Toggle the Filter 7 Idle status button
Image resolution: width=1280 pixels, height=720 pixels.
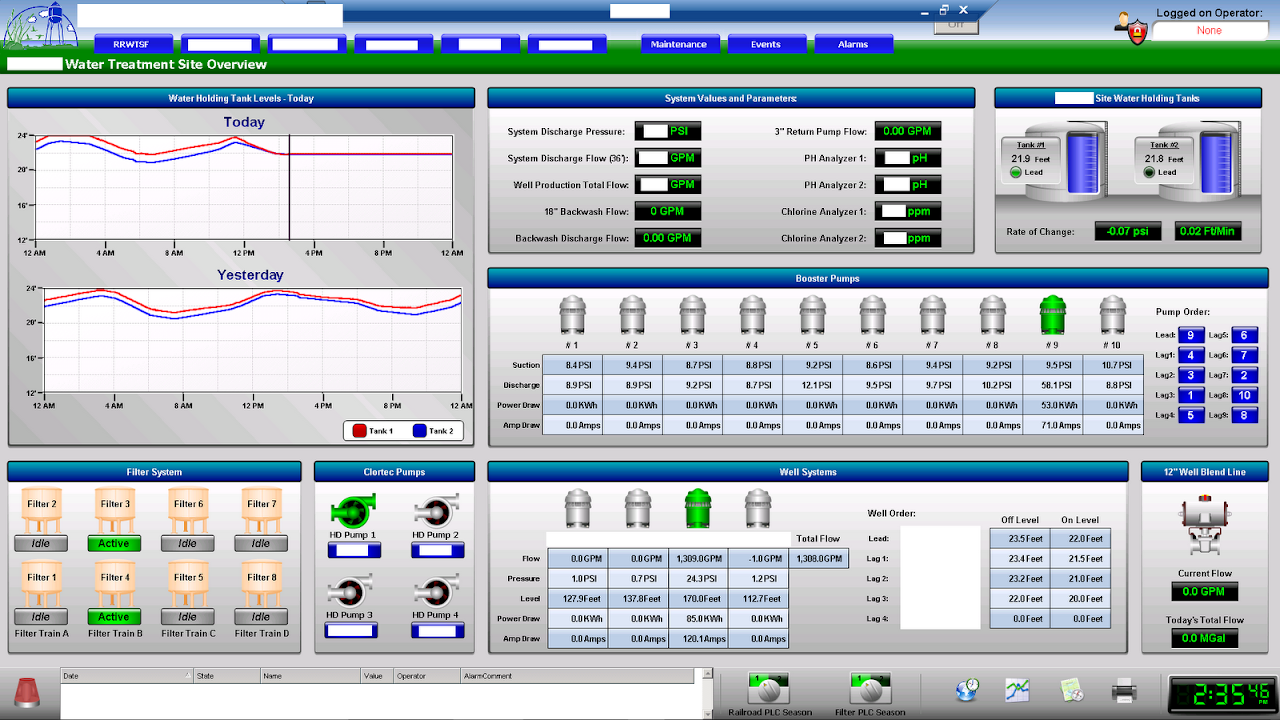[260, 544]
